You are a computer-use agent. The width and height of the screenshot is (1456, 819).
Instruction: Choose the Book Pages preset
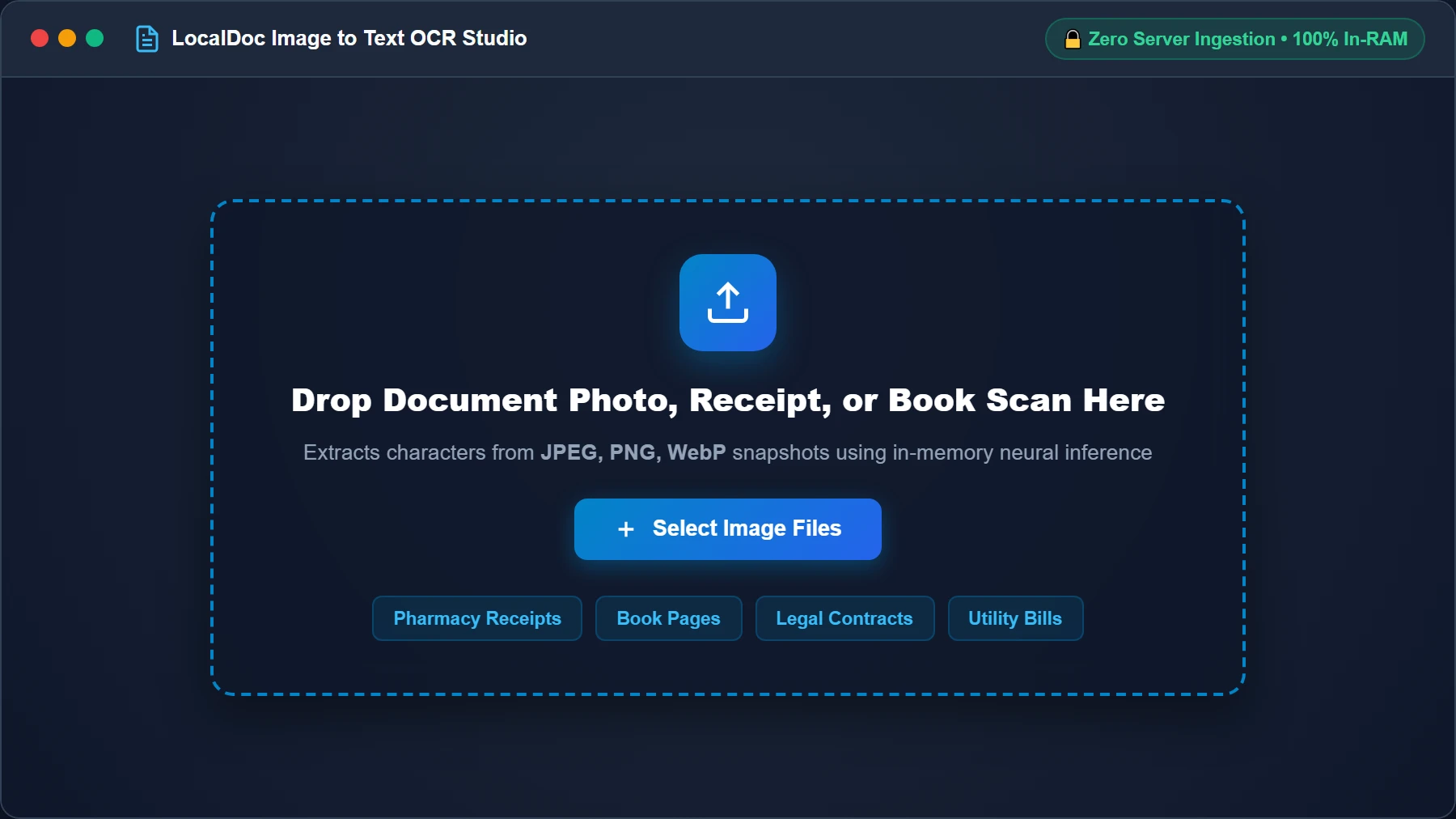(669, 618)
